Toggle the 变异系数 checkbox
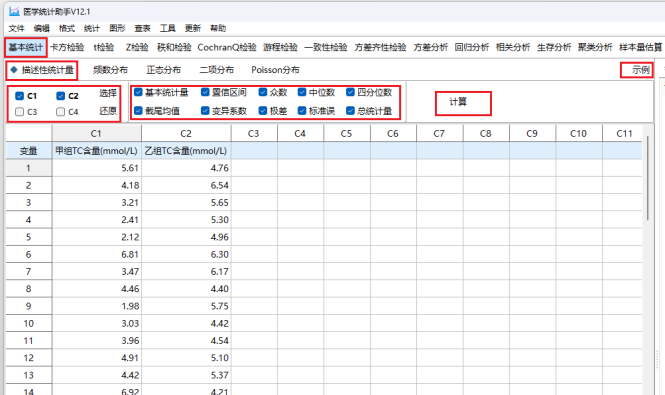The image size is (665, 395). 205,111
